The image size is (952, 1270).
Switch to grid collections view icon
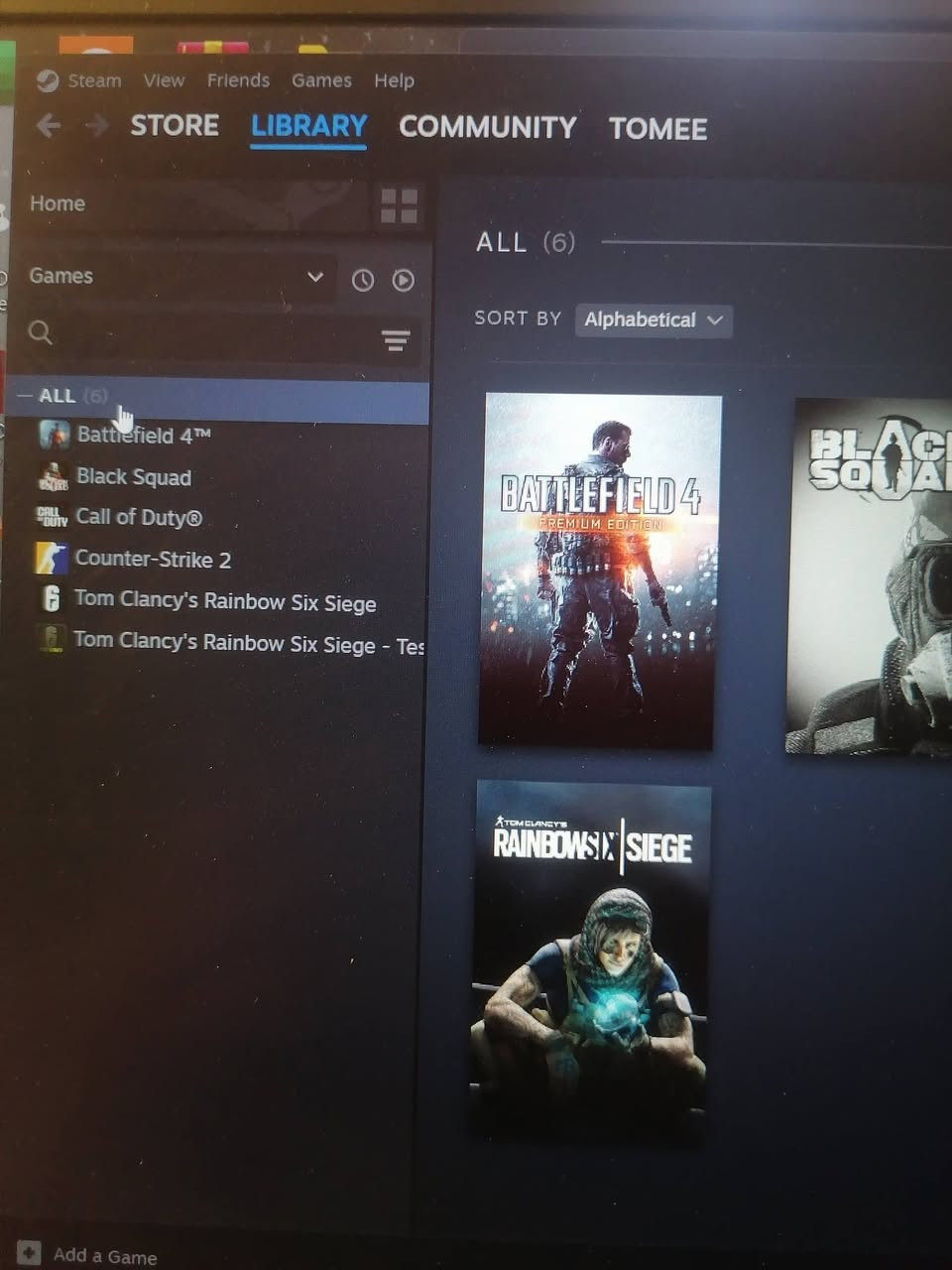coord(400,206)
